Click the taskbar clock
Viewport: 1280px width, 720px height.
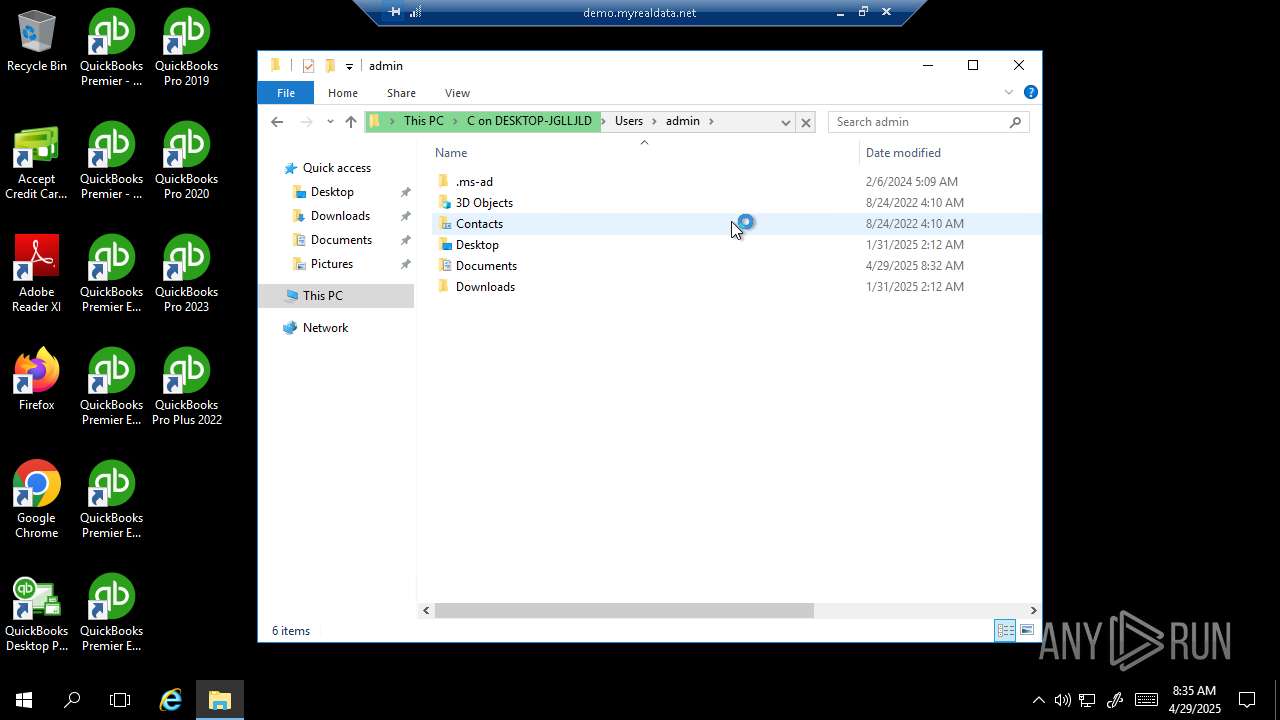click(x=1194, y=700)
